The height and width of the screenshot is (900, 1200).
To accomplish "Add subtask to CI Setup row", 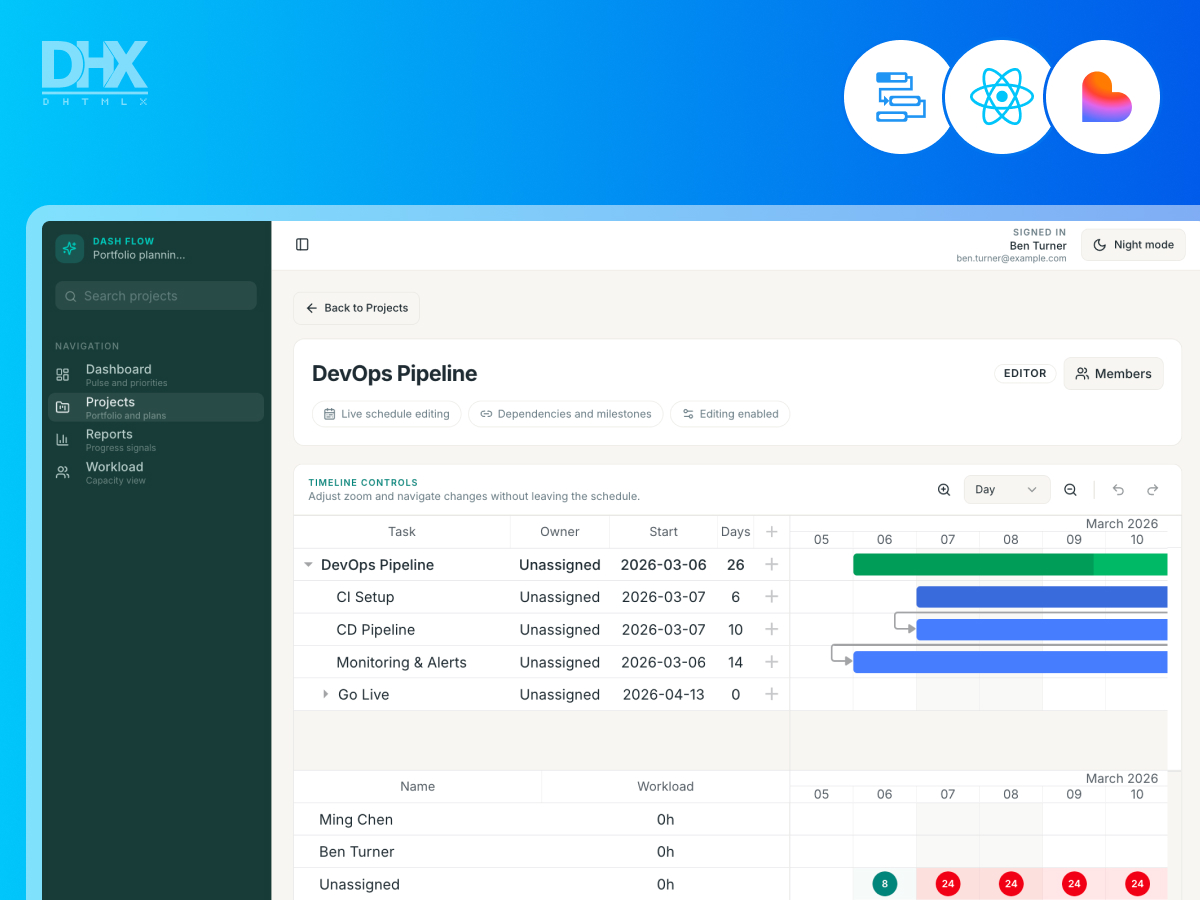I will pyautogui.click(x=771, y=597).
